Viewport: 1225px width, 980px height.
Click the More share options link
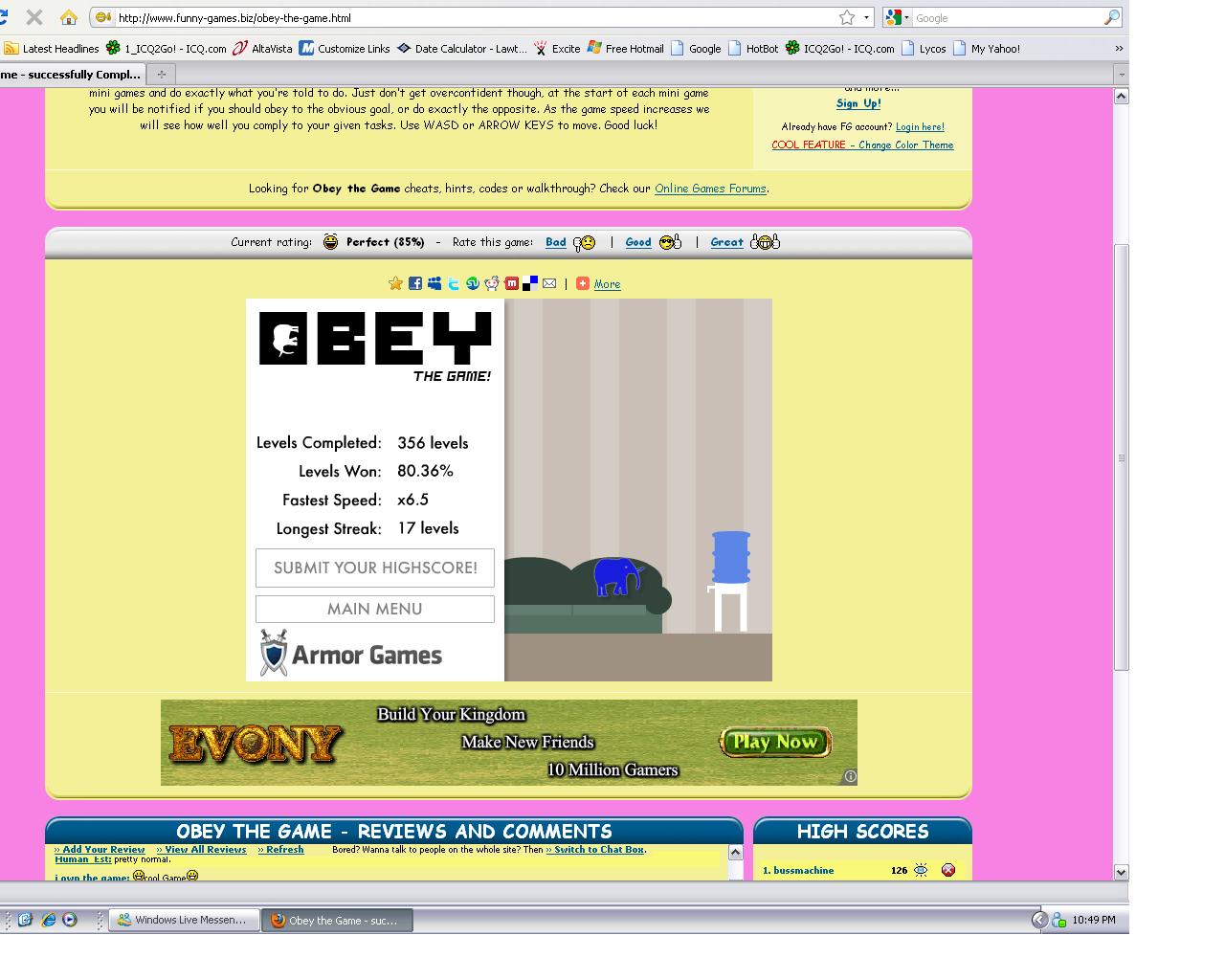(x=607, y=284)
